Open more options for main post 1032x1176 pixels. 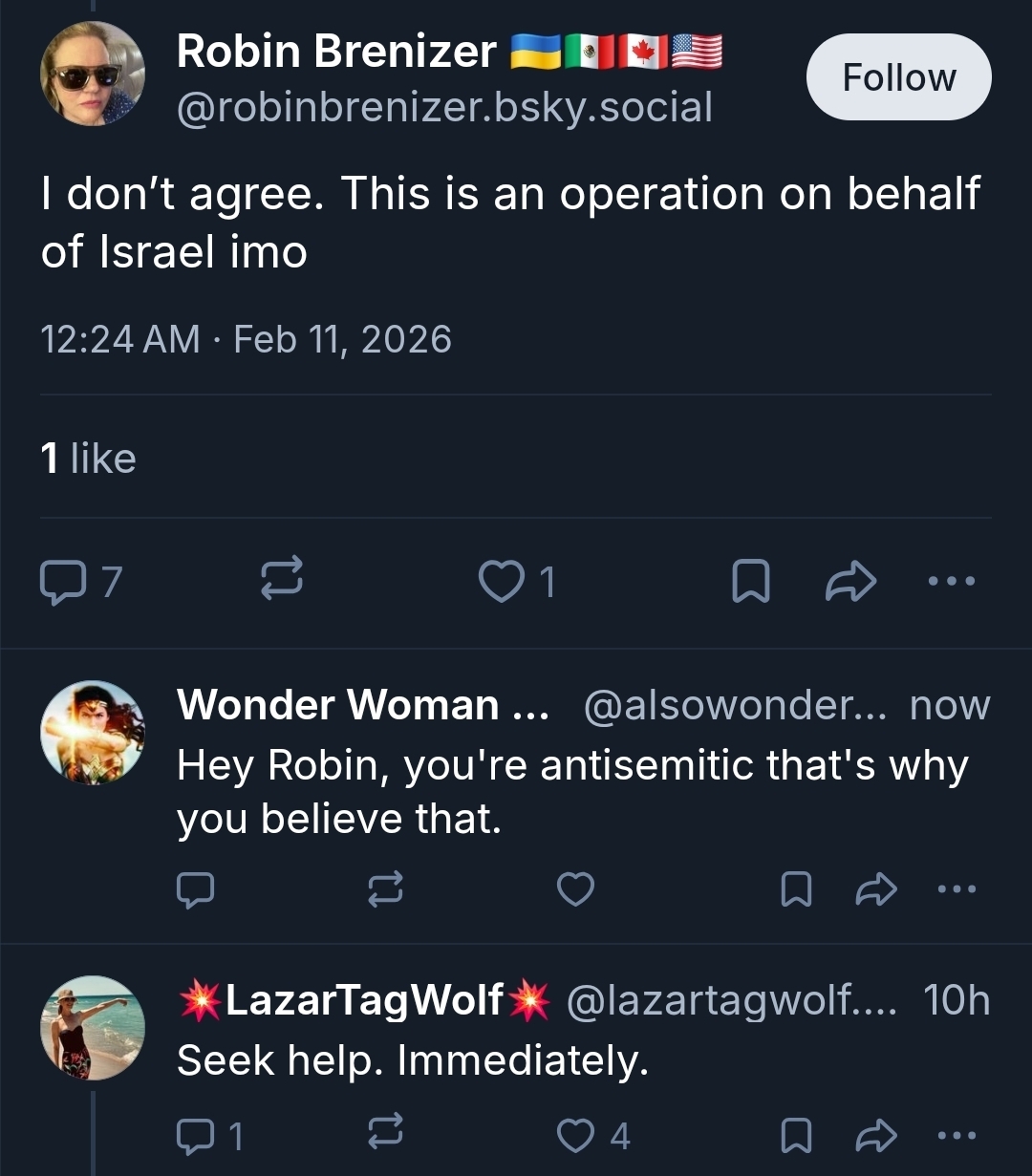(953, 580)
